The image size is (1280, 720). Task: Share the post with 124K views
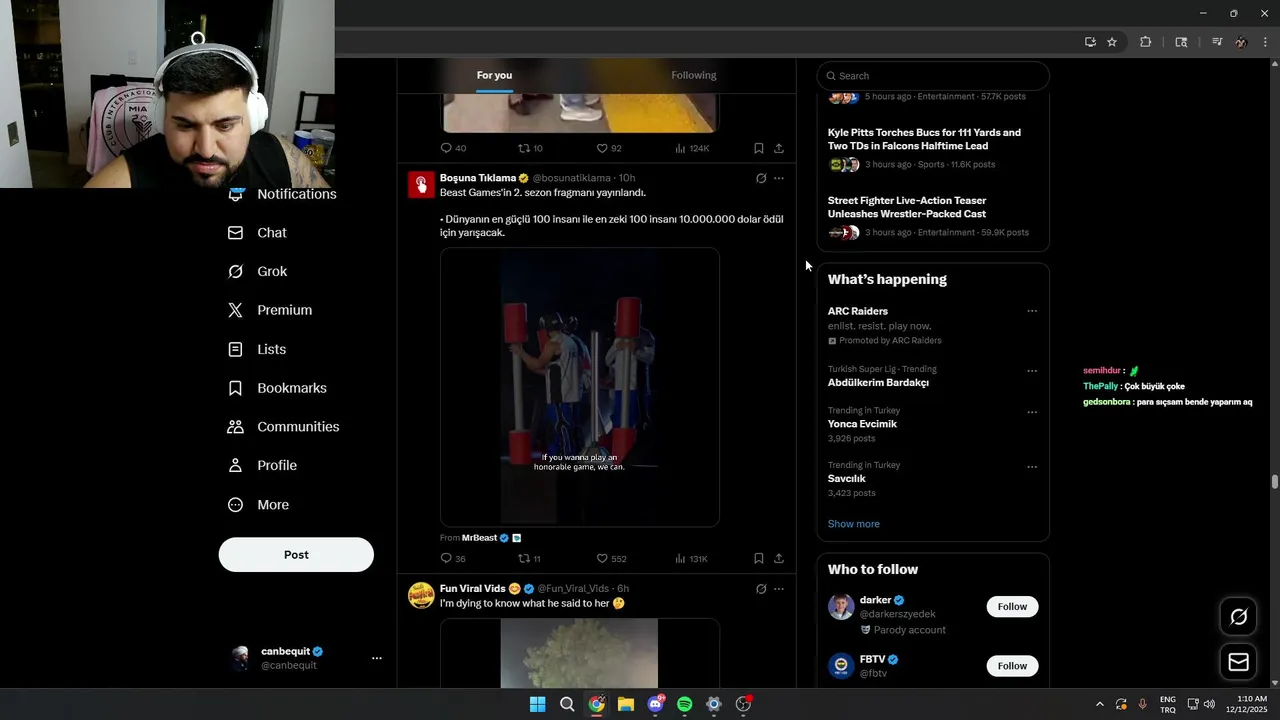point(779,148)
